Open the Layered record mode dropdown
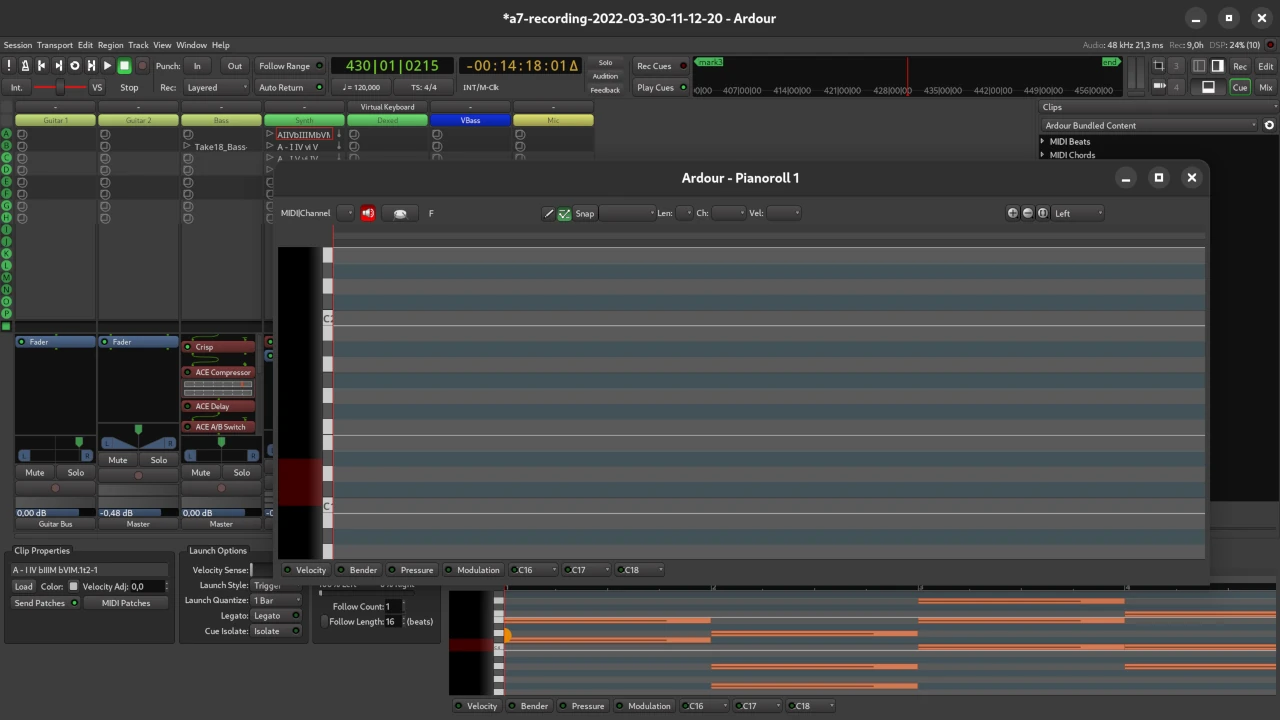 click(216, 87)
